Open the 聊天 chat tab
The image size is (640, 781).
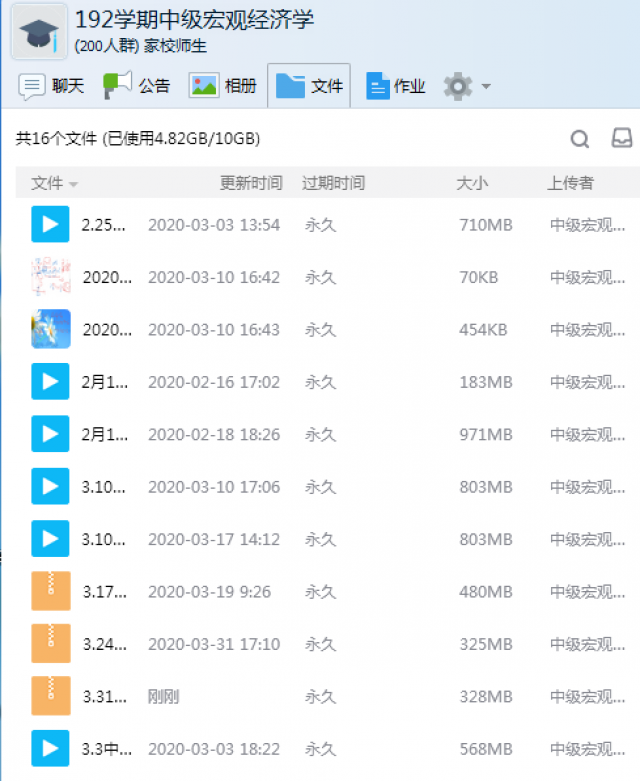pyautogui.click(x=52, y=86)
